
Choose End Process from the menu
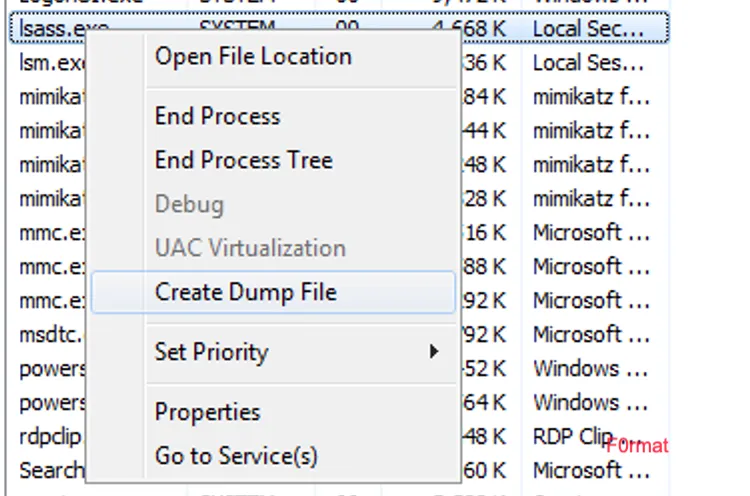pos(217,116)
